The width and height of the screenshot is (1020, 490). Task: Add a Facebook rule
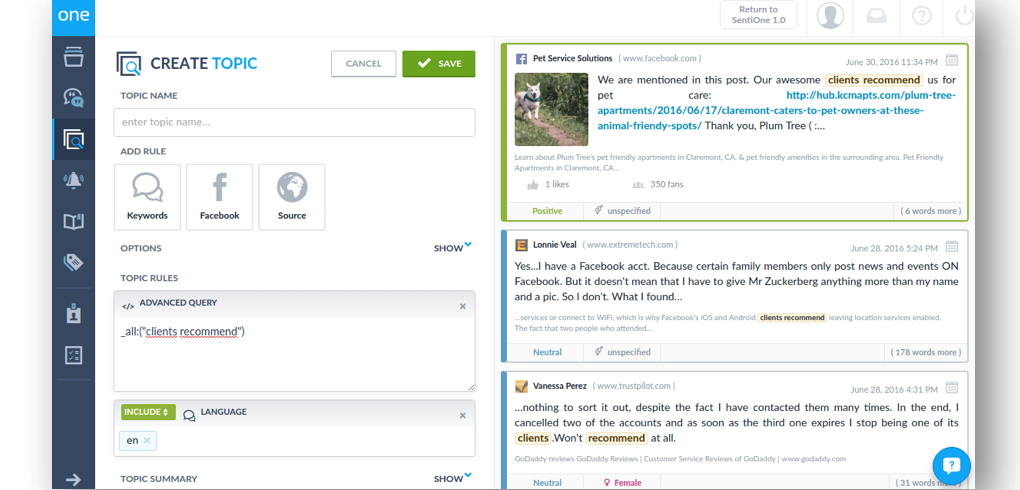coord(219,197)
